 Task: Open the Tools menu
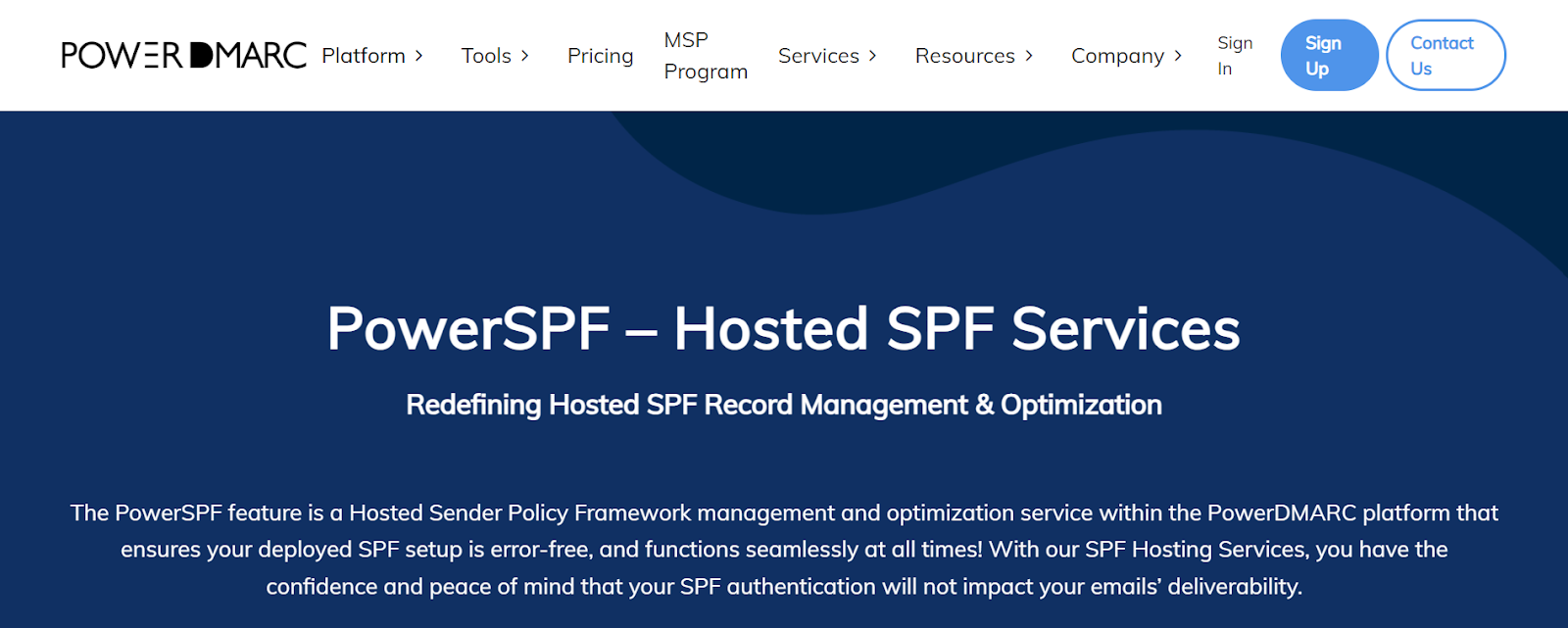[486, 56]
